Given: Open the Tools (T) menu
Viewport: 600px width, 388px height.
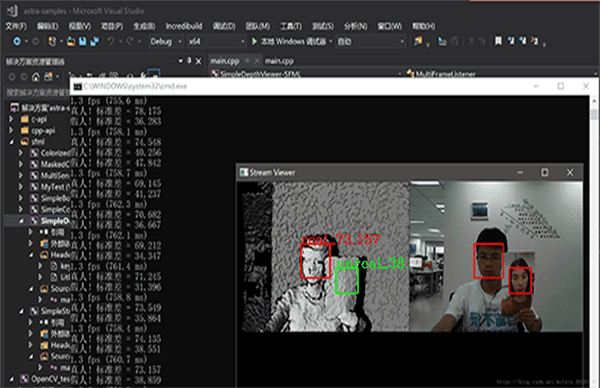Looking at the screenshot, I should point(291,26).
